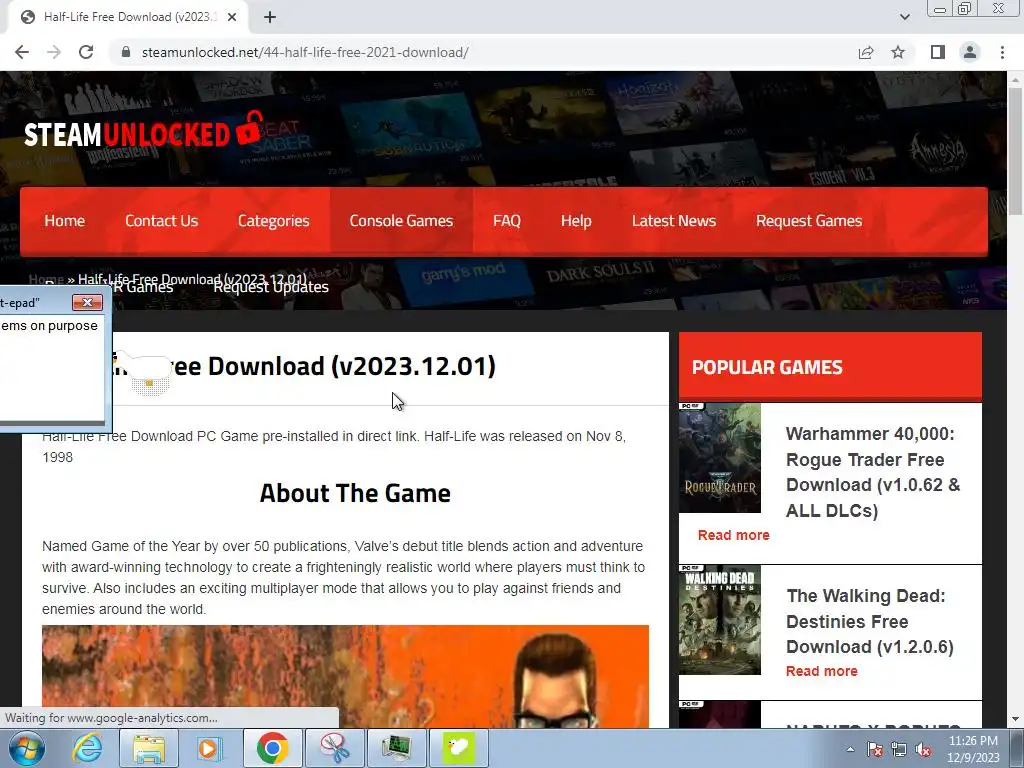The height and width of the screenshot is (768, 1024).
Task: Click the browser forward arrow
Action: click(54, 52)
